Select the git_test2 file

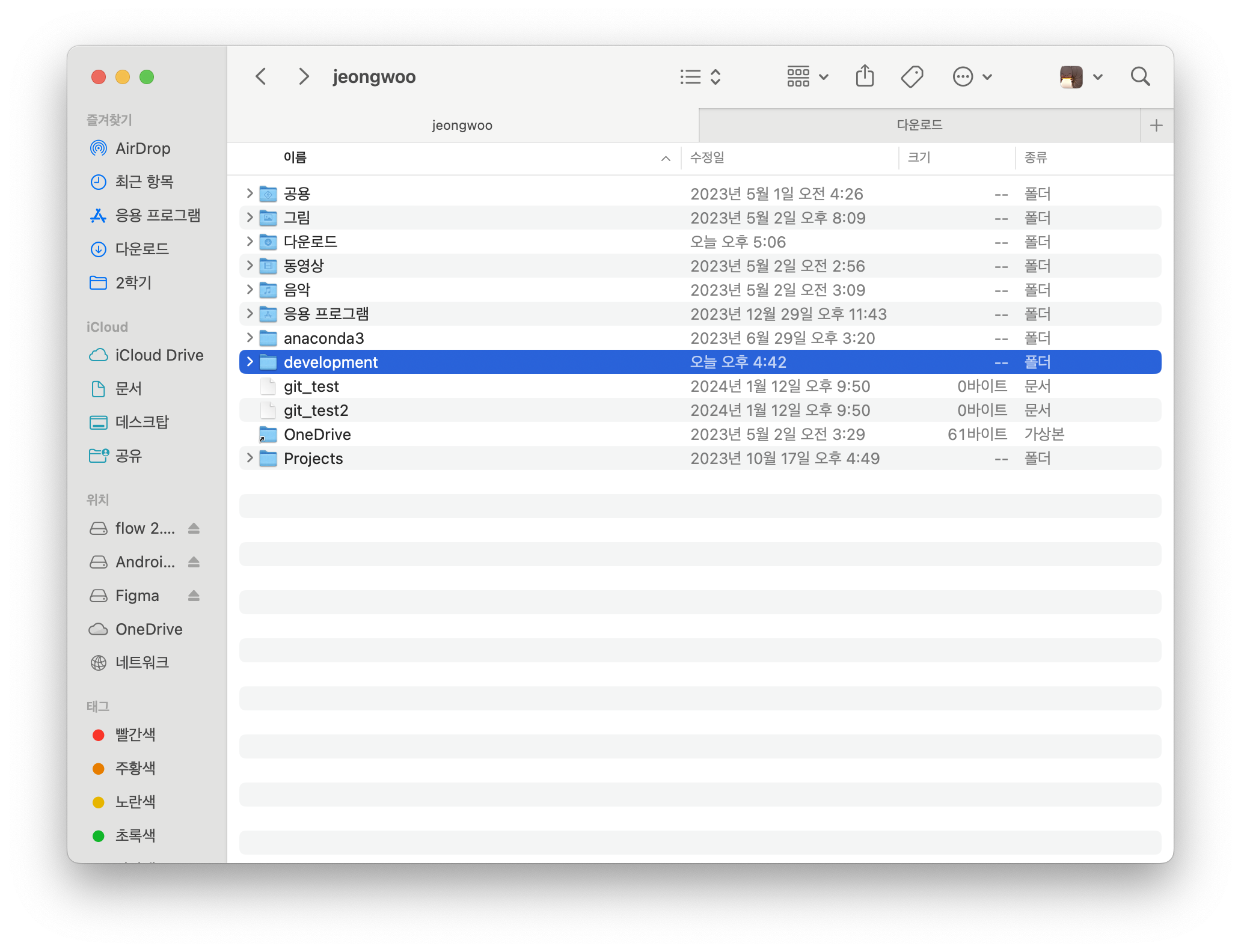point(316,410)
